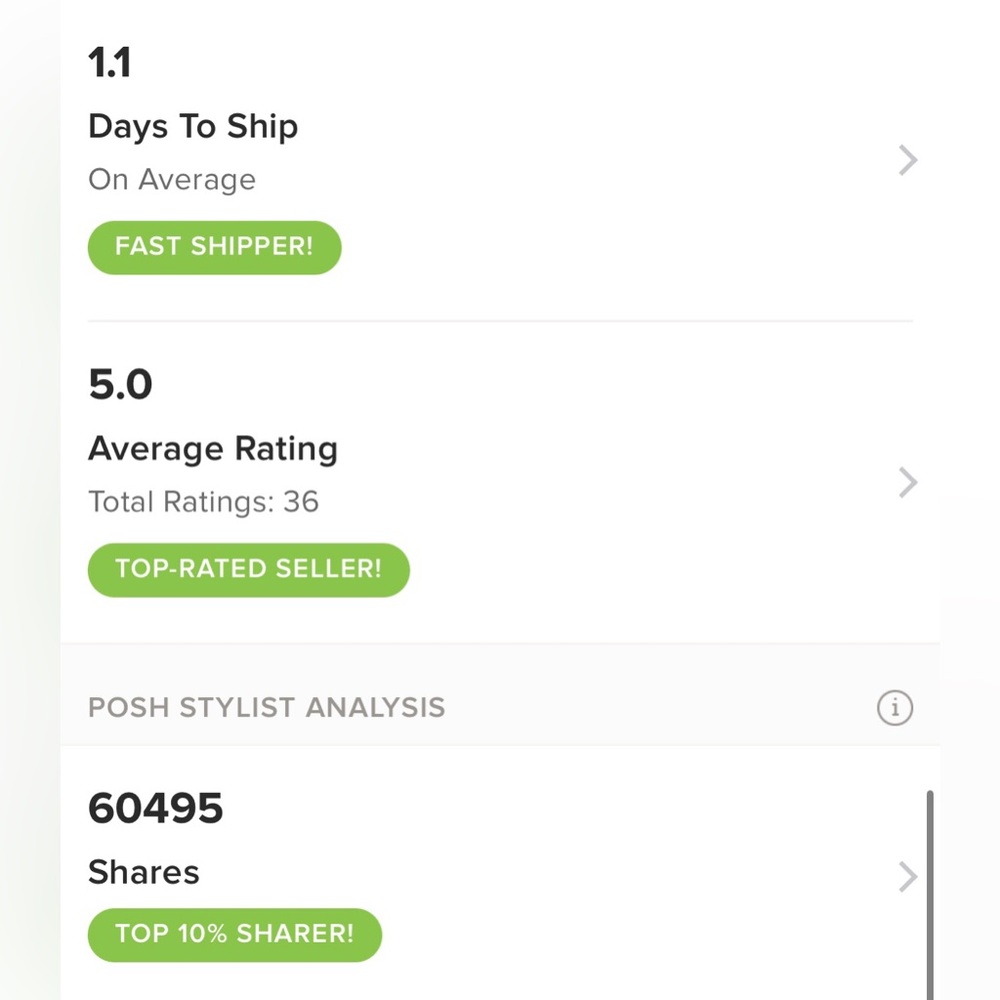Click the vertical scrollbar near Shares
Screen dimensions: 1000x1000
(930, 880)
